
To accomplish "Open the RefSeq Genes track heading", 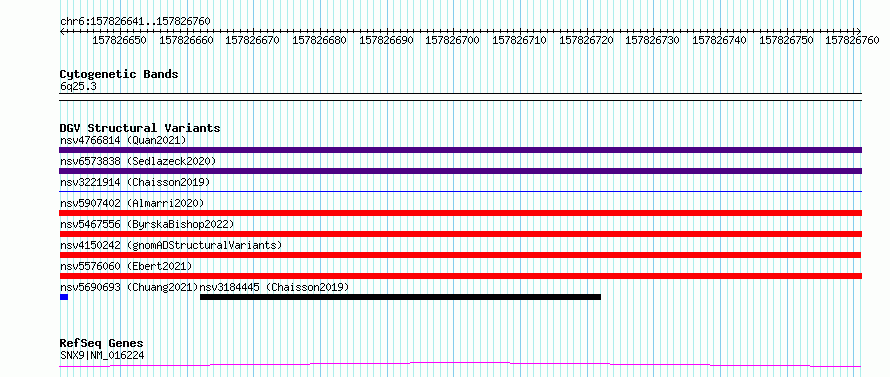I will tap(101, 344).
